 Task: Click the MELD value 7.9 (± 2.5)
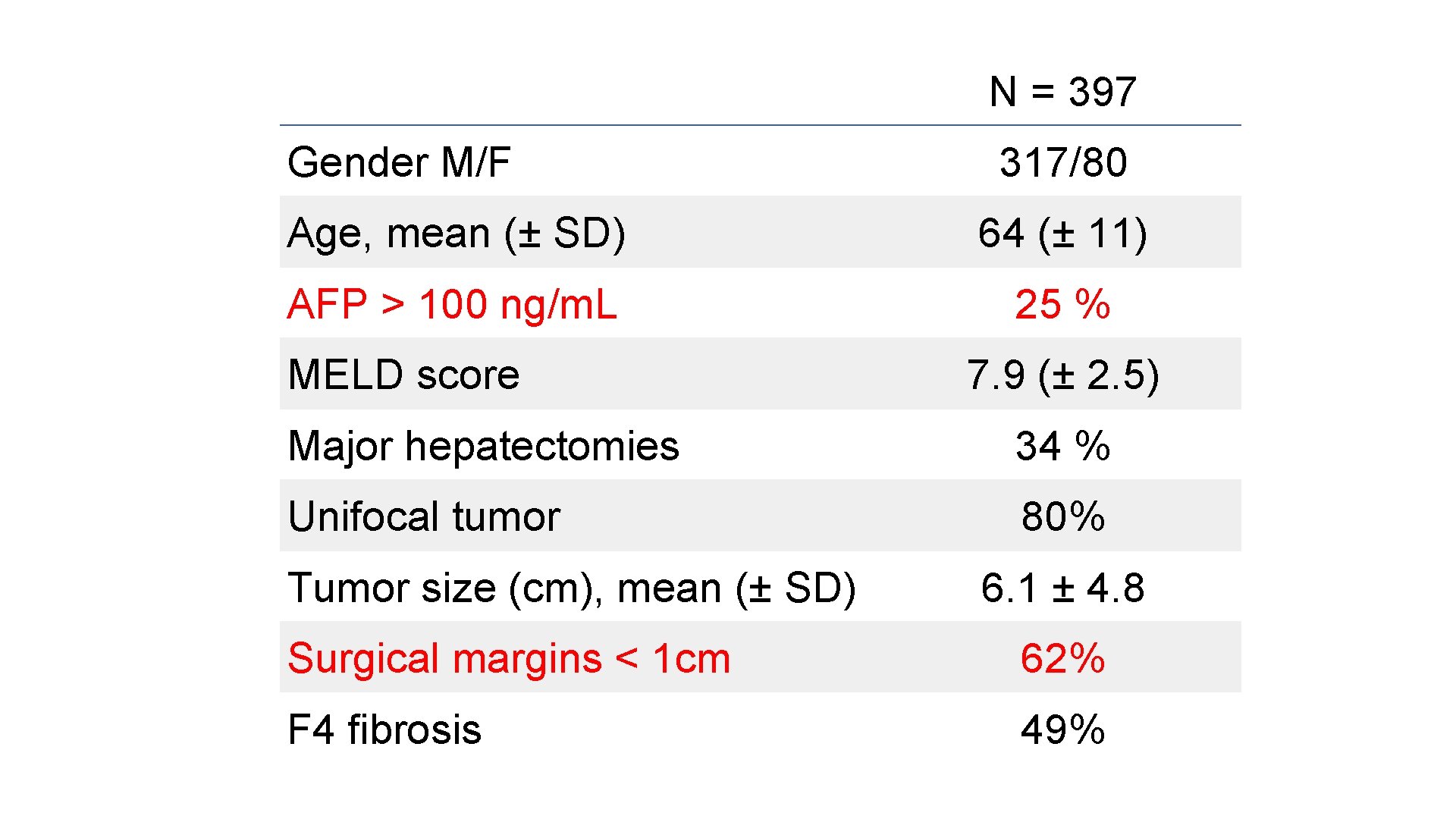click(1062, 375)
